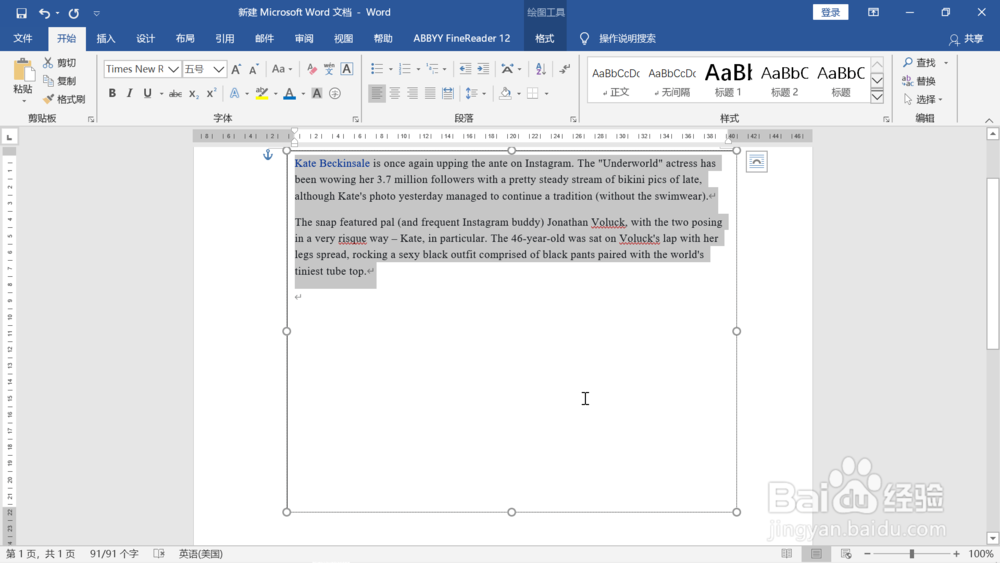Open the borders dropdown arrow

pos(547,93)
